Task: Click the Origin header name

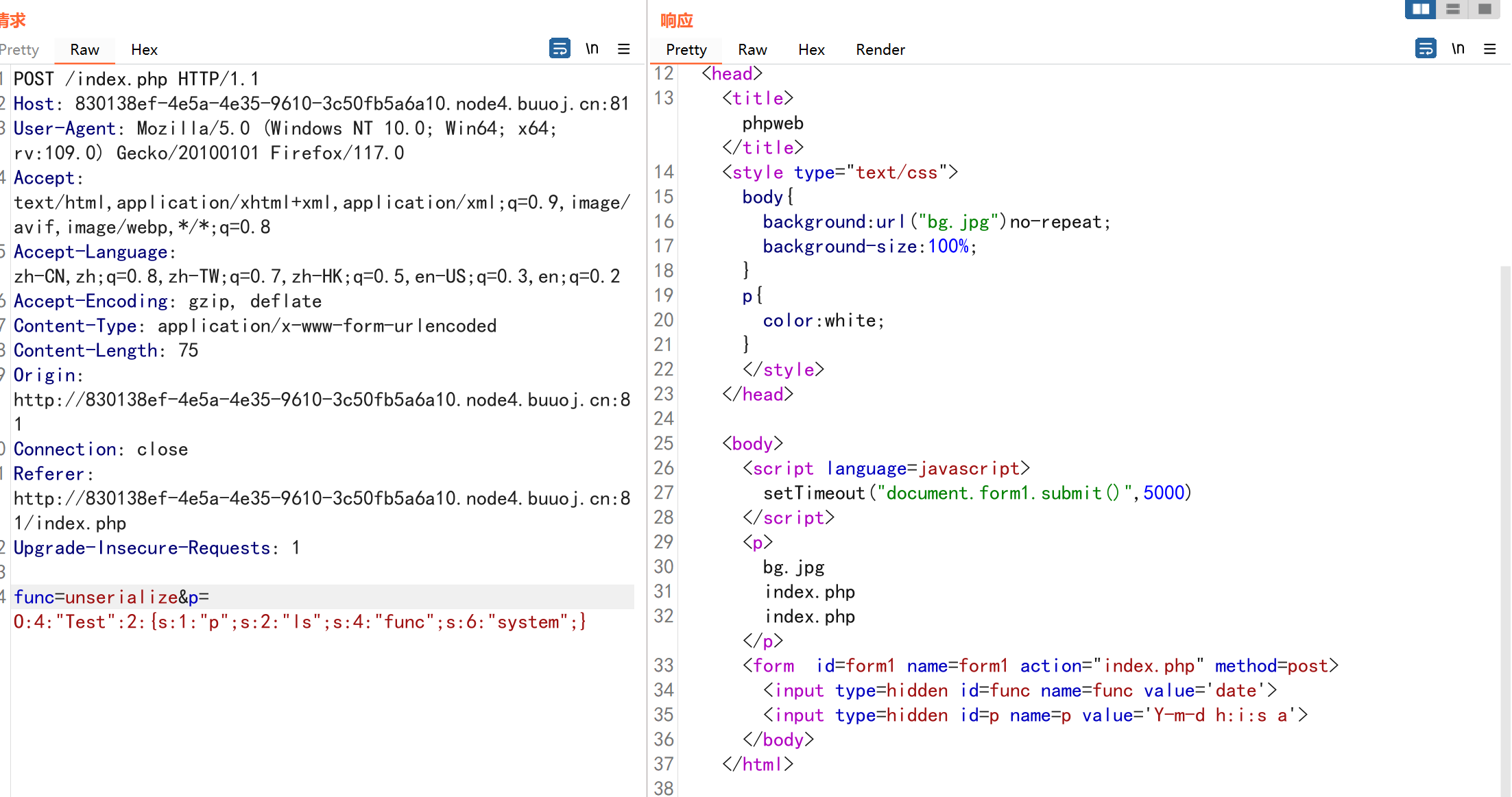Action: click(45, 375)
